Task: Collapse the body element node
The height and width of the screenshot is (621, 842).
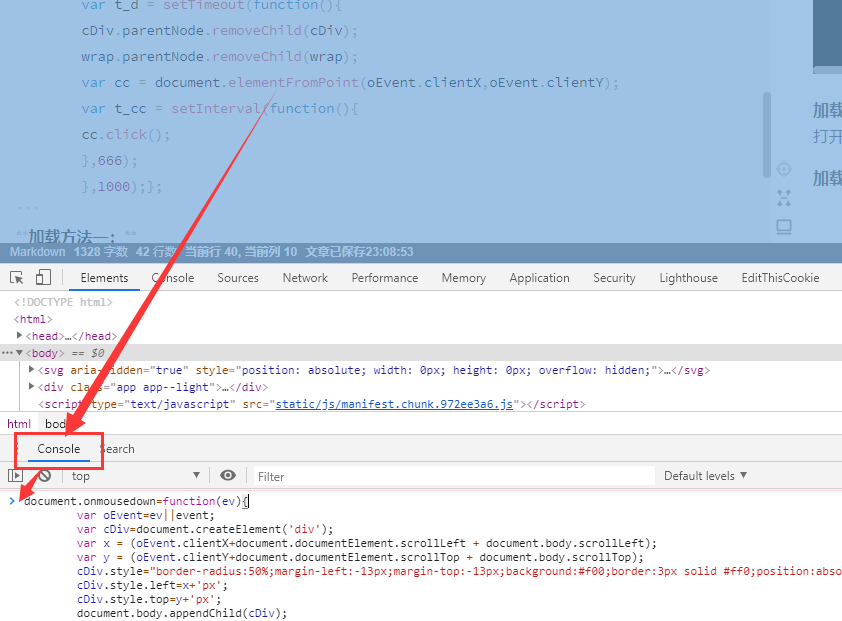Action: click(x=19, y=353)
